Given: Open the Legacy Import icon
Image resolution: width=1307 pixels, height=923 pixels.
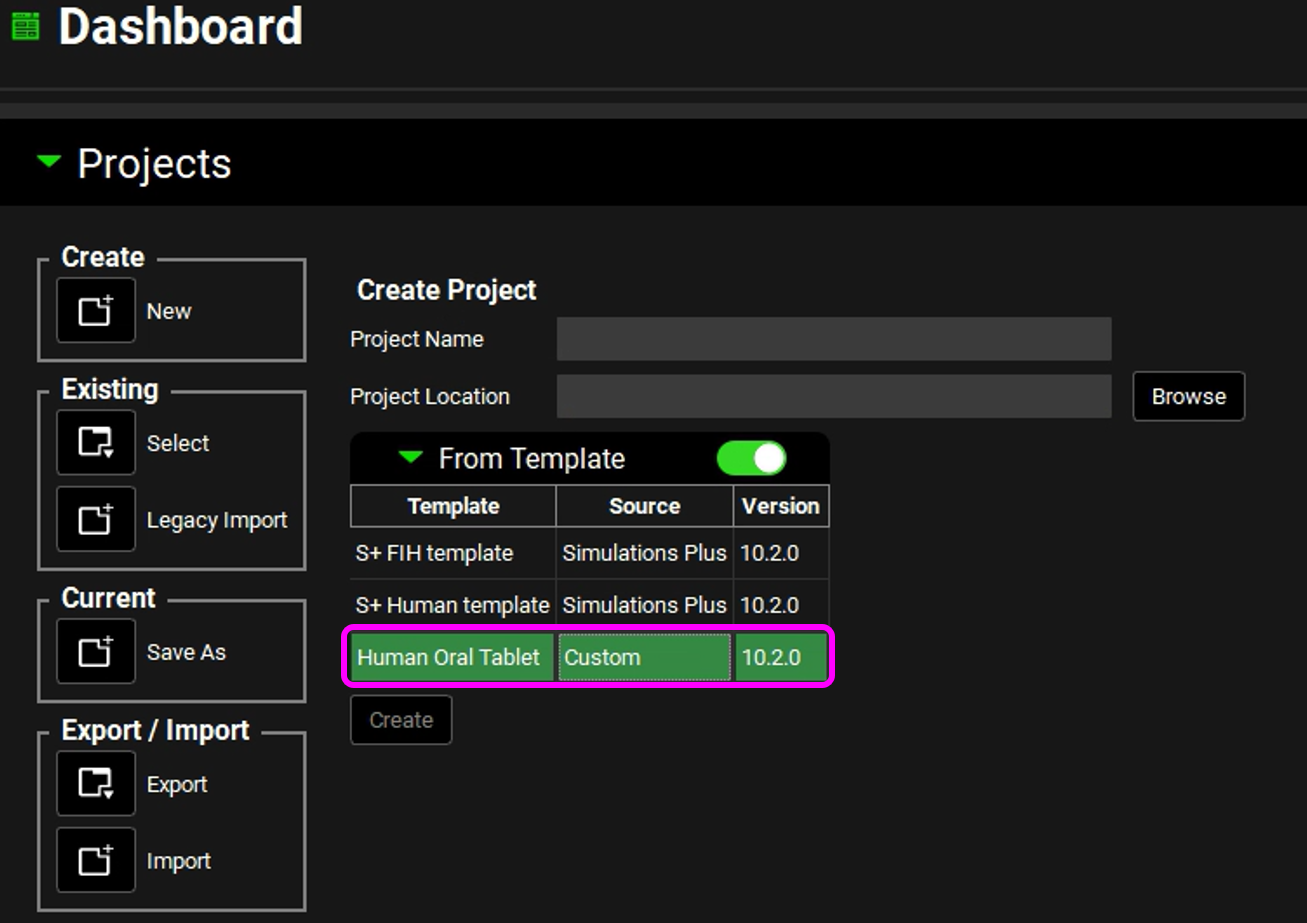Looking at the screenshot, I should pyautogui.click(x=96, y=520).
